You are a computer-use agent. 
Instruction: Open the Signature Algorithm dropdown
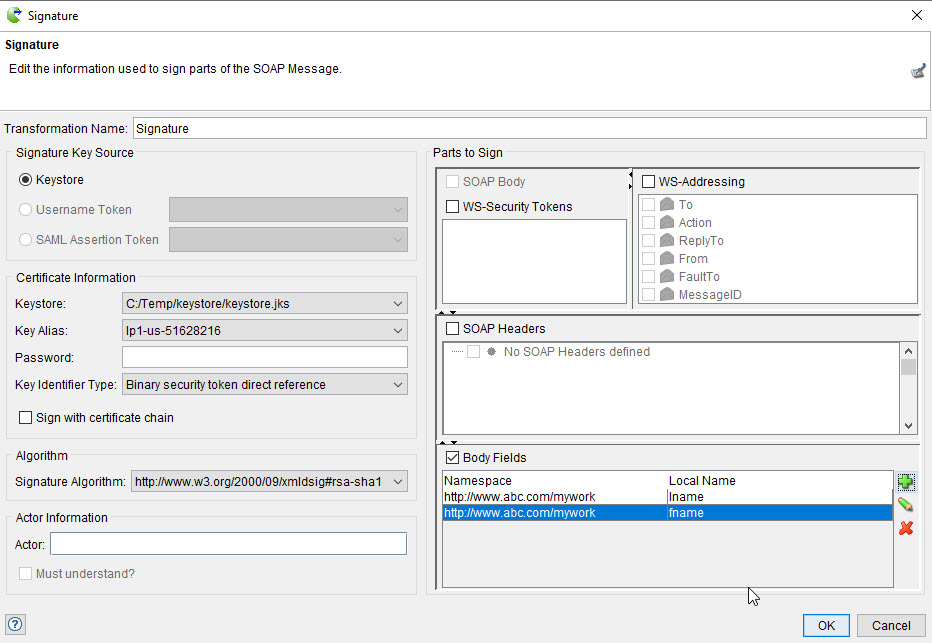tap(398, 482)
